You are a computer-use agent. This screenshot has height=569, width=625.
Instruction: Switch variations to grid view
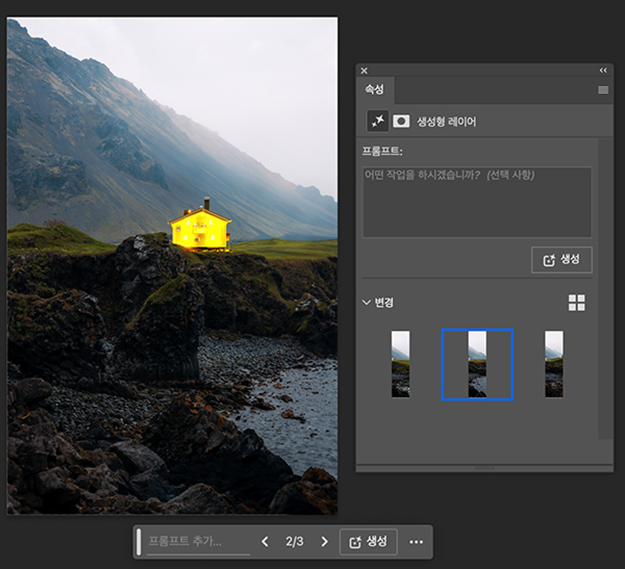coord(576,303)
